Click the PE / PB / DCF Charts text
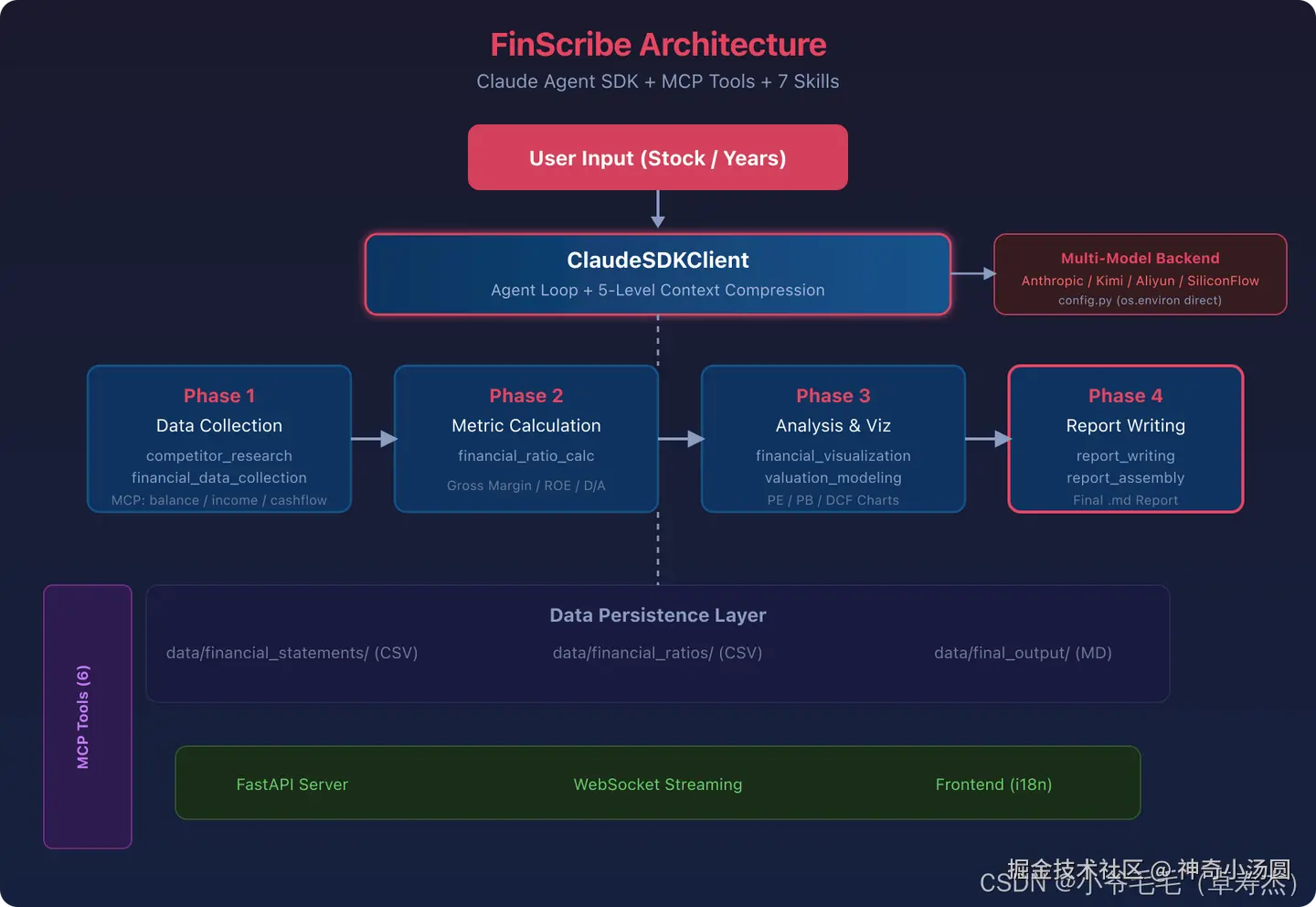Viewport: 1316px width, 907px height. tap(833, 500)
